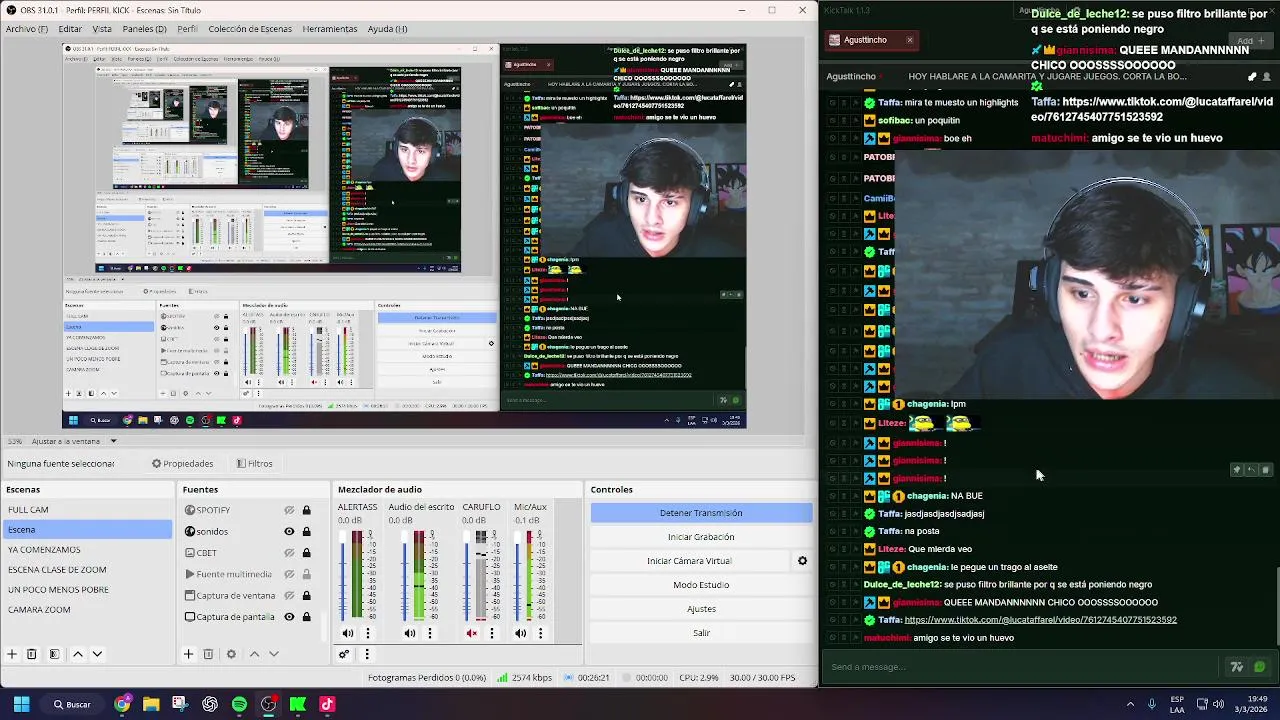This screenshot has height=720, width=1280.
Task: Show Captura de ventana source
Action: pyautogui.click(x=289, y=595)
